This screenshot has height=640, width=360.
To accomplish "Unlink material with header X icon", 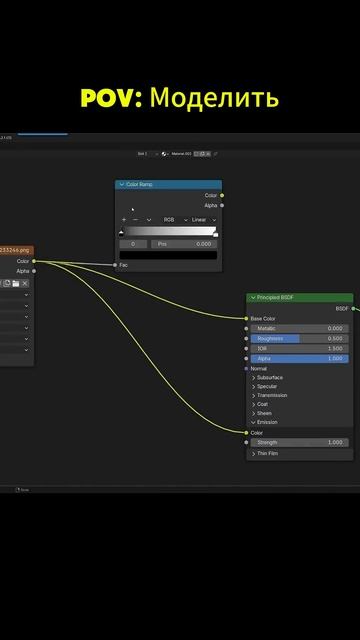I will [208, 154].
